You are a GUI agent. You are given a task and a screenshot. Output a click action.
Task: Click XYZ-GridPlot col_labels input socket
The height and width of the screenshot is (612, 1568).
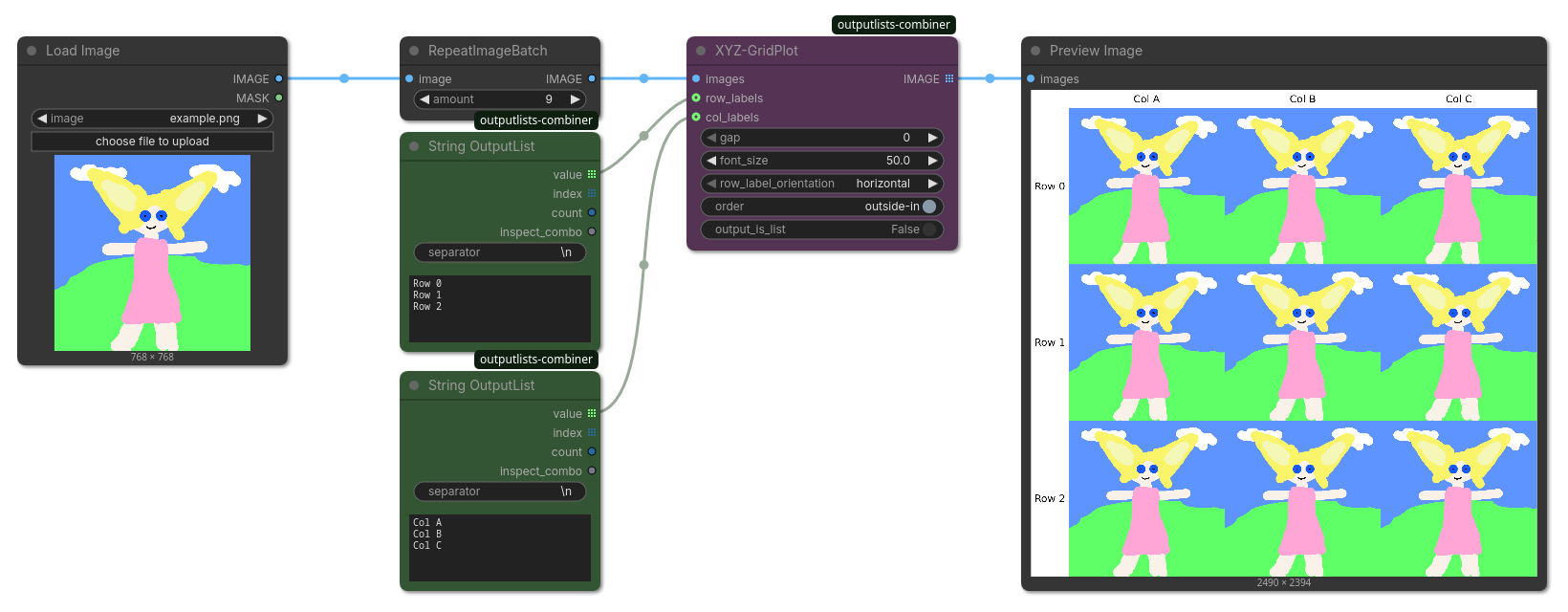[696, 117]
